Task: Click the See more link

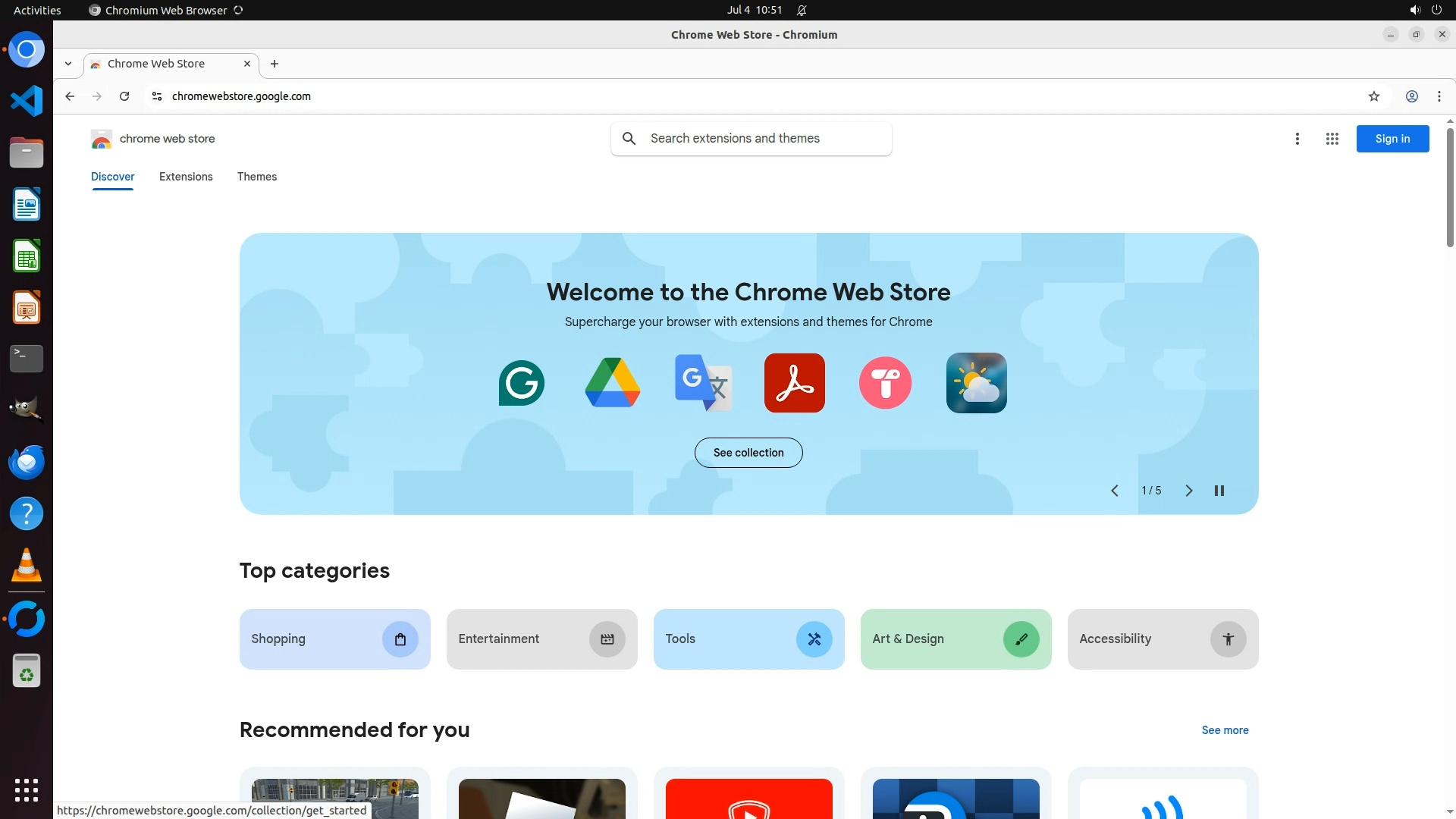Action: (1225, 730)
